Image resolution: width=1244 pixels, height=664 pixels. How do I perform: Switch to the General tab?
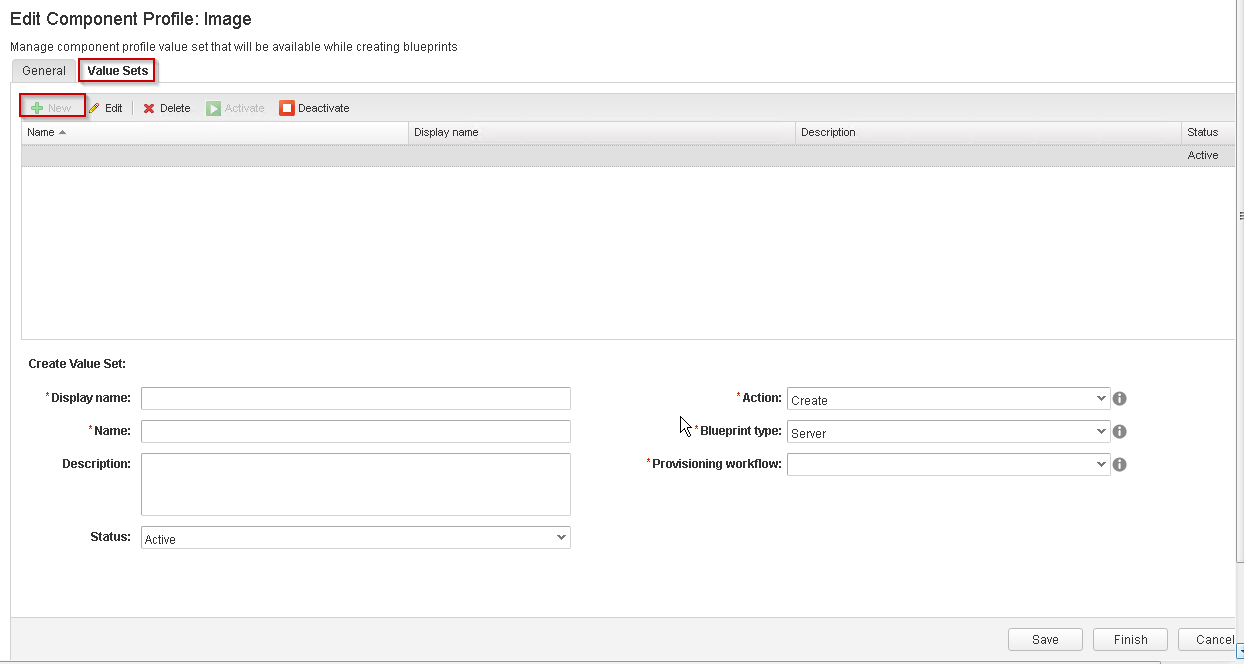click(x=44, y=71)
